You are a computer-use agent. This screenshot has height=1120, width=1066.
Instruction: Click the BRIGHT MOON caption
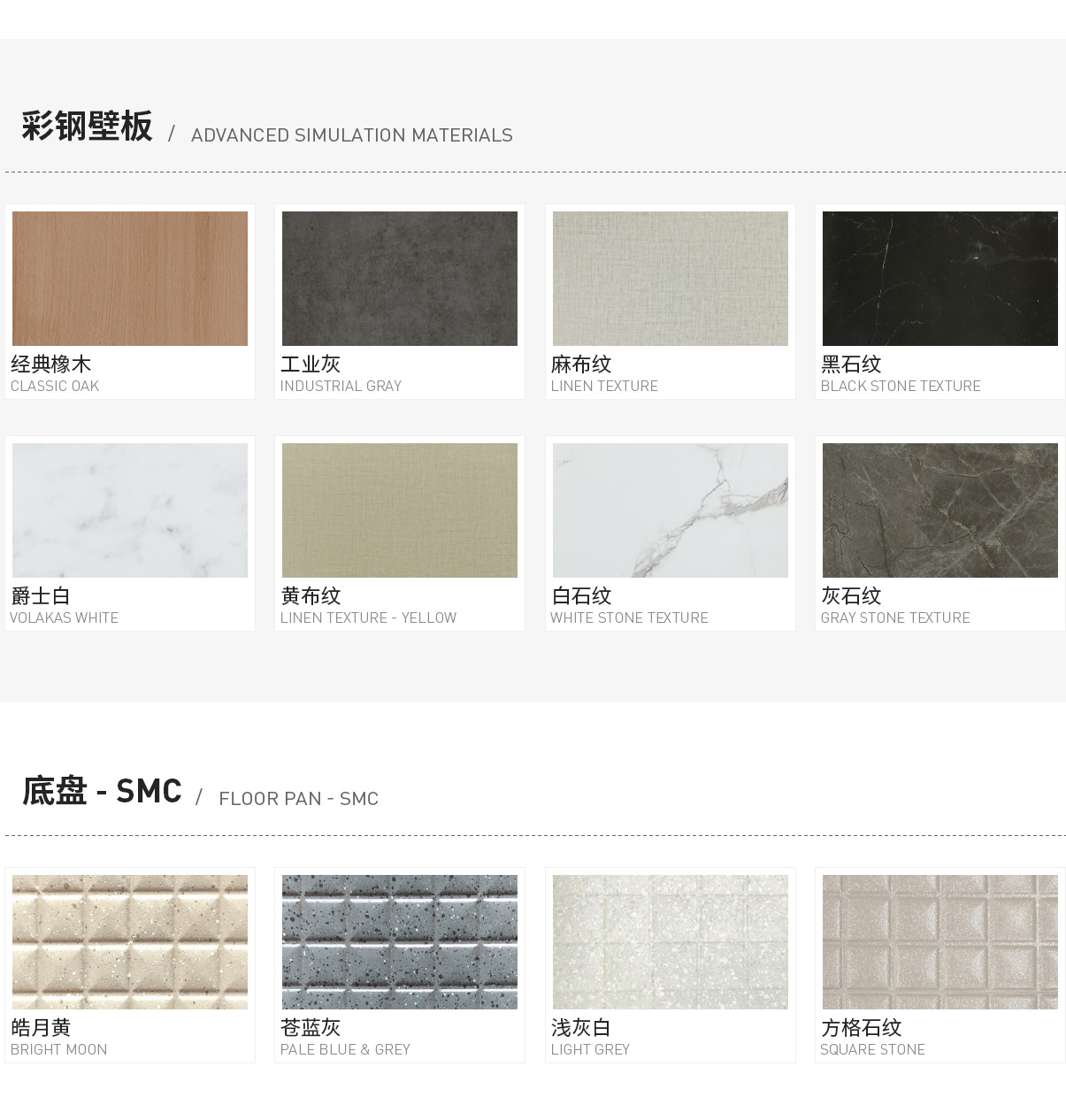coord(58,1049)
